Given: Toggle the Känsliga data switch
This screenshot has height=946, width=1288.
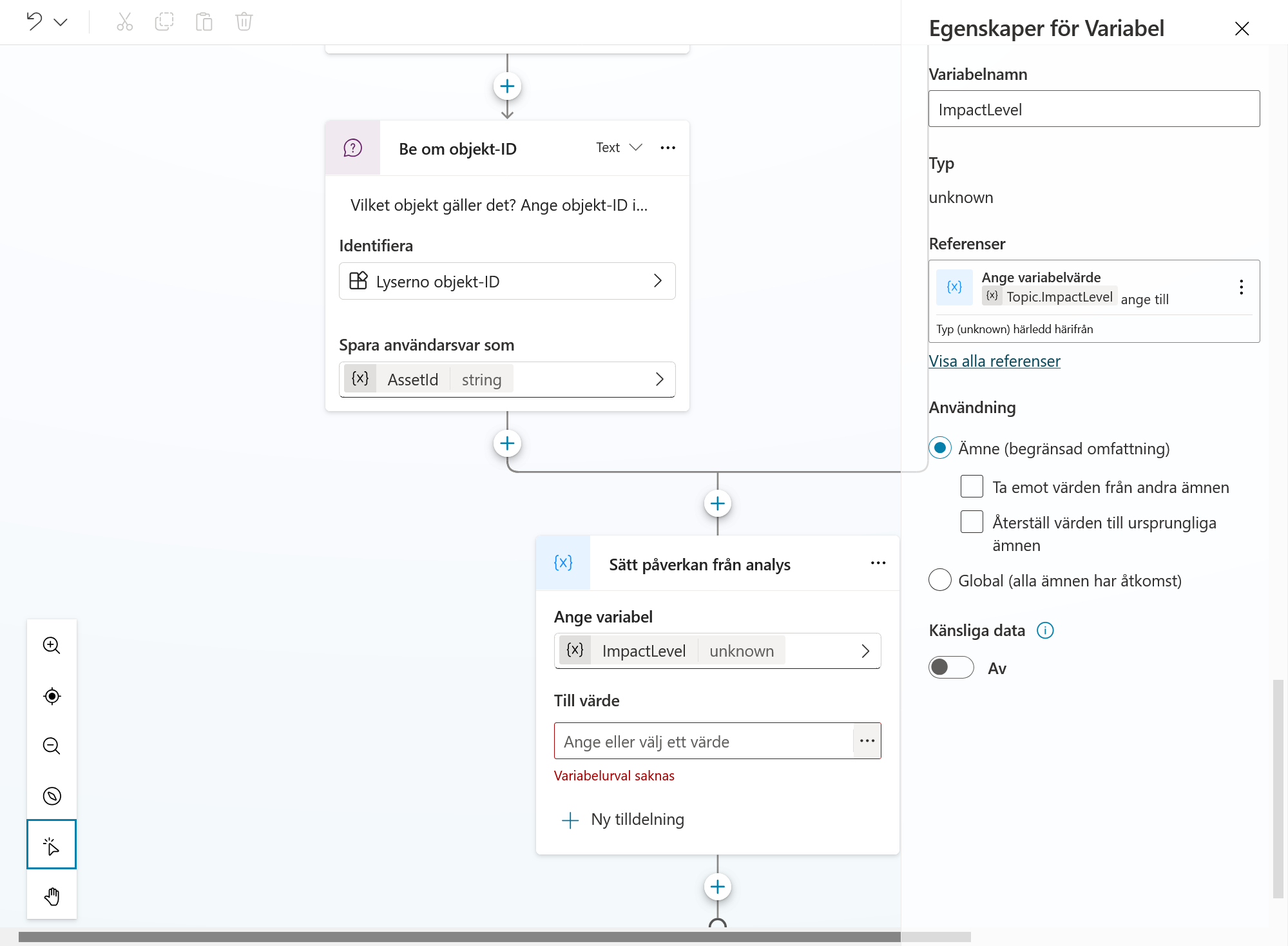Looking at the screenshot, I should click(951, 668).
